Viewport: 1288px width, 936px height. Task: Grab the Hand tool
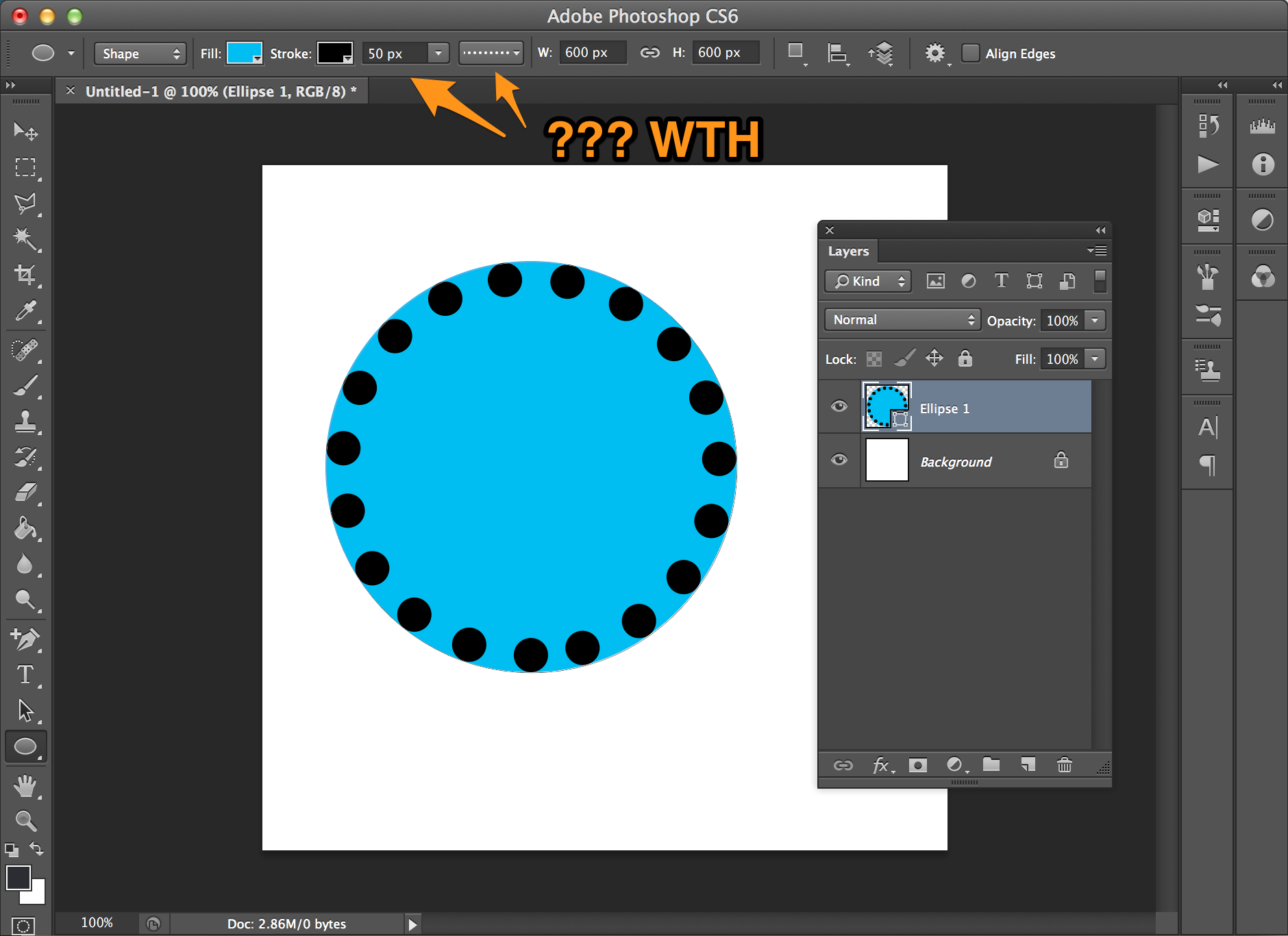(25, 785)
